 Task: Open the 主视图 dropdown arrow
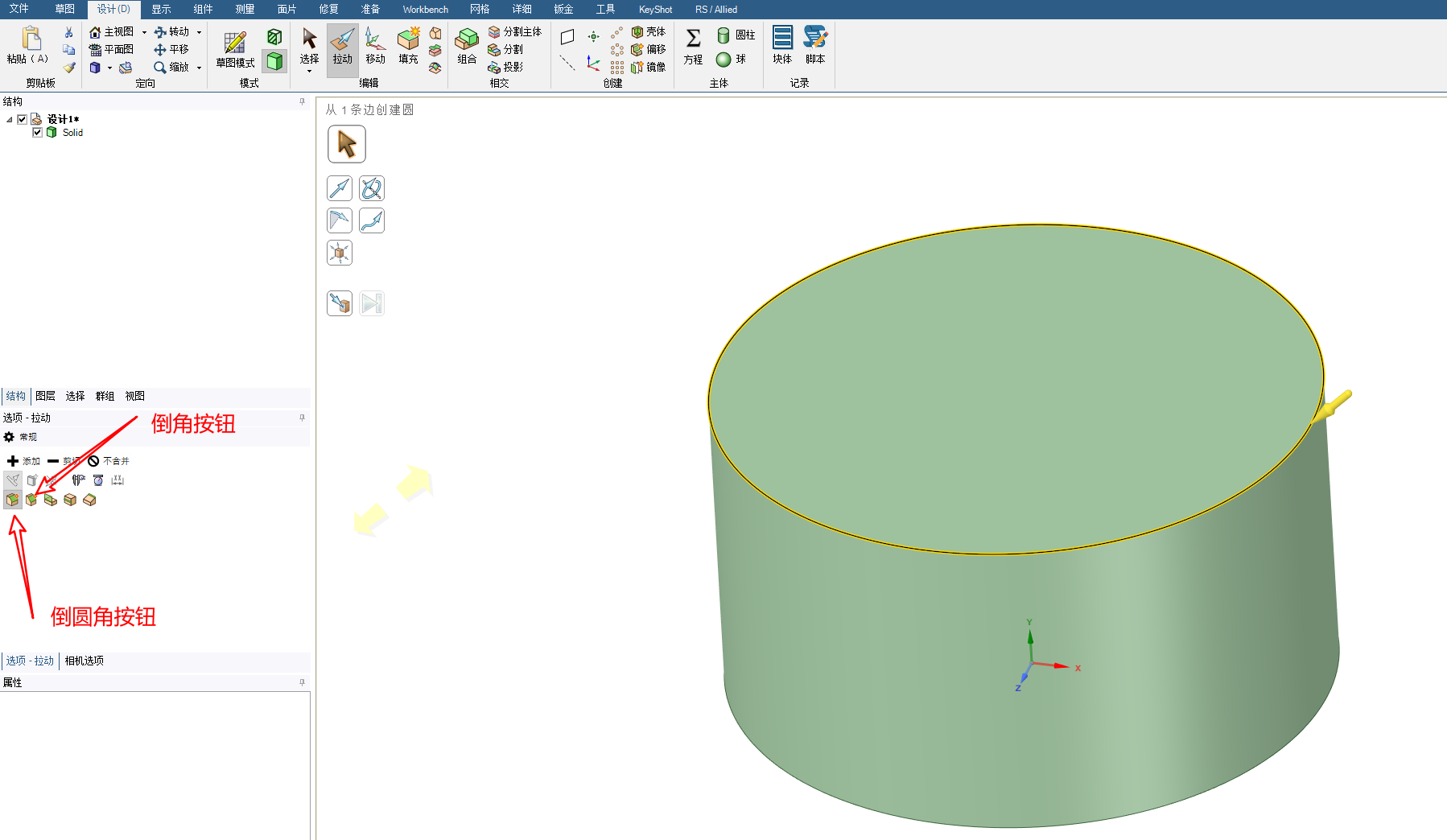click(144, 32)
